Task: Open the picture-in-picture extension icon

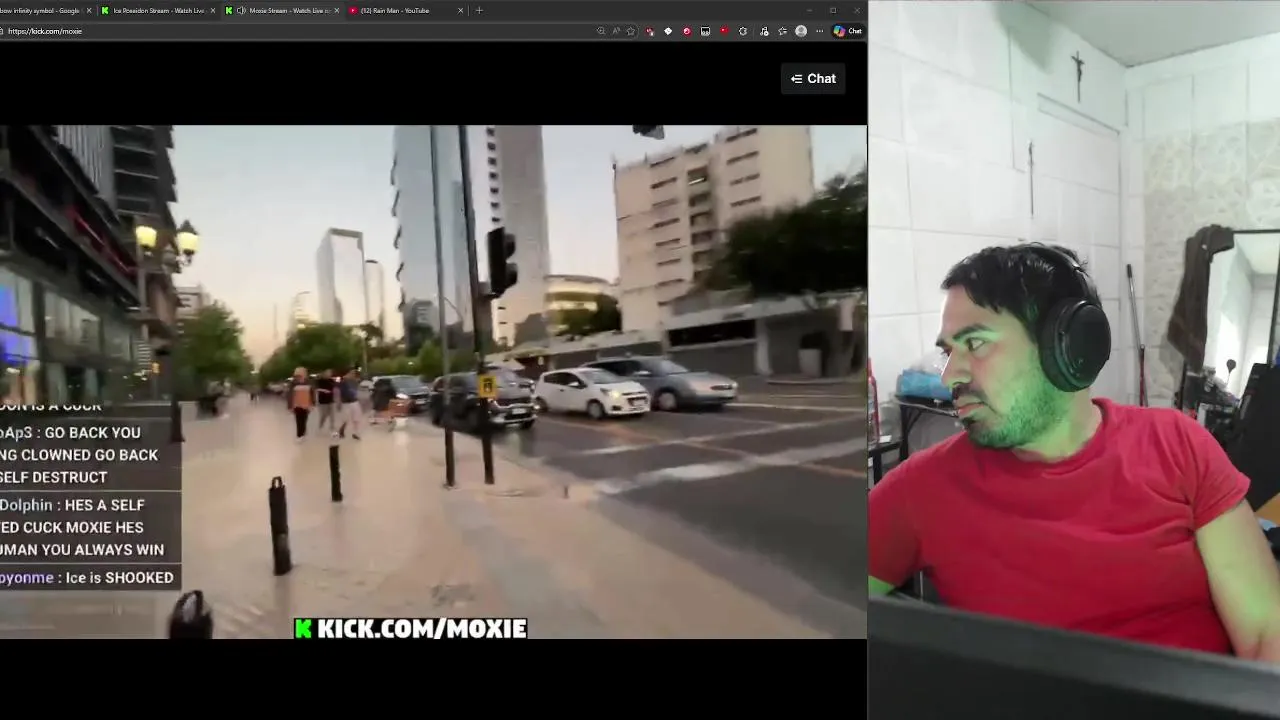Action: (x=705, y=31)
